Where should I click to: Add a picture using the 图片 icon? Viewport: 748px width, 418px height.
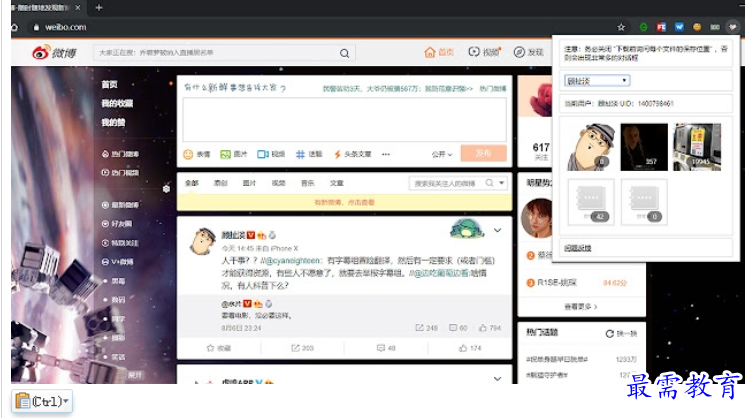pyautogui.click(x=225, y=154)
